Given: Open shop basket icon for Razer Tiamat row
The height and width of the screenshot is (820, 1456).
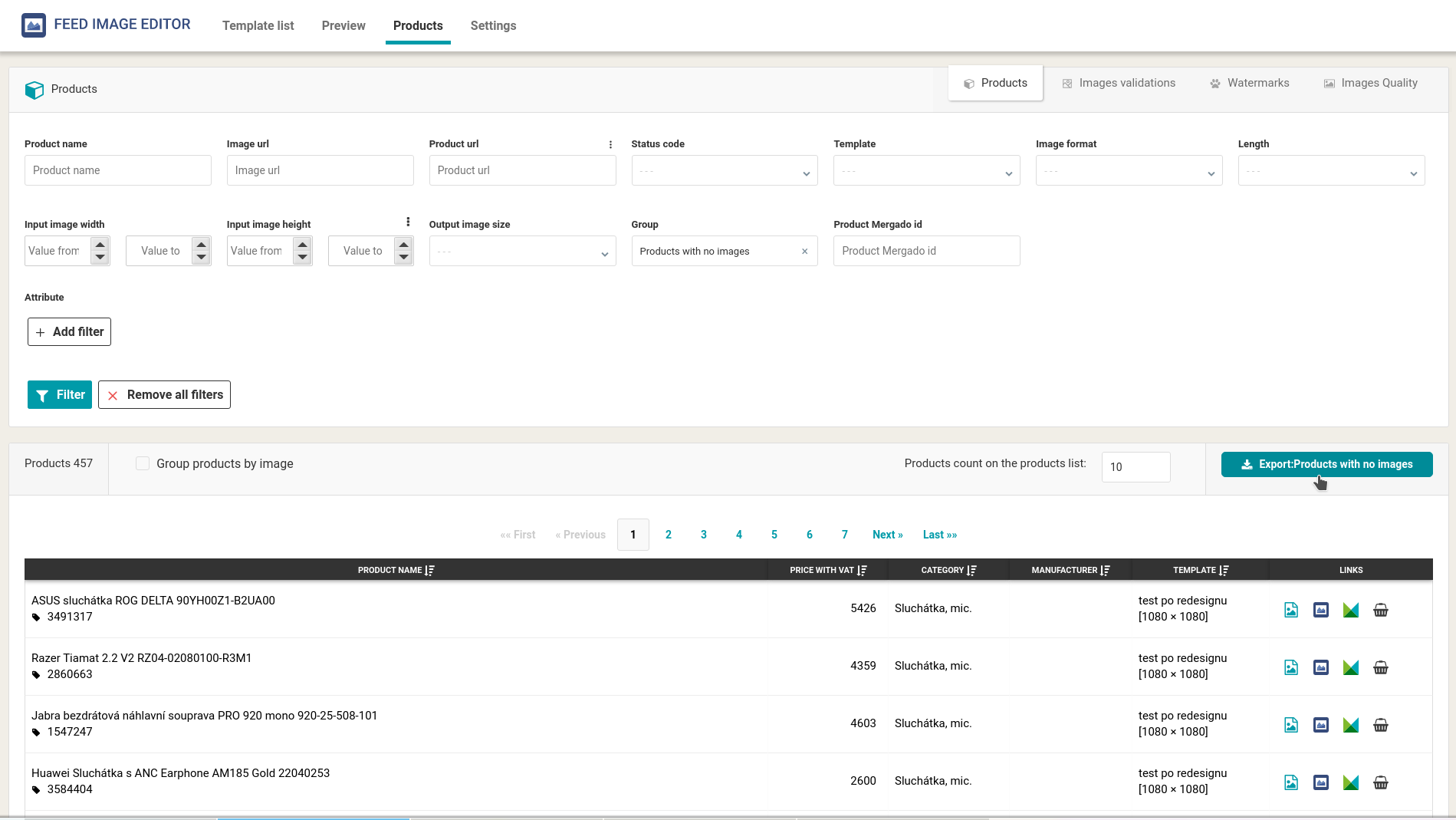Looking at the screenshot, I should coord(1381,667).
